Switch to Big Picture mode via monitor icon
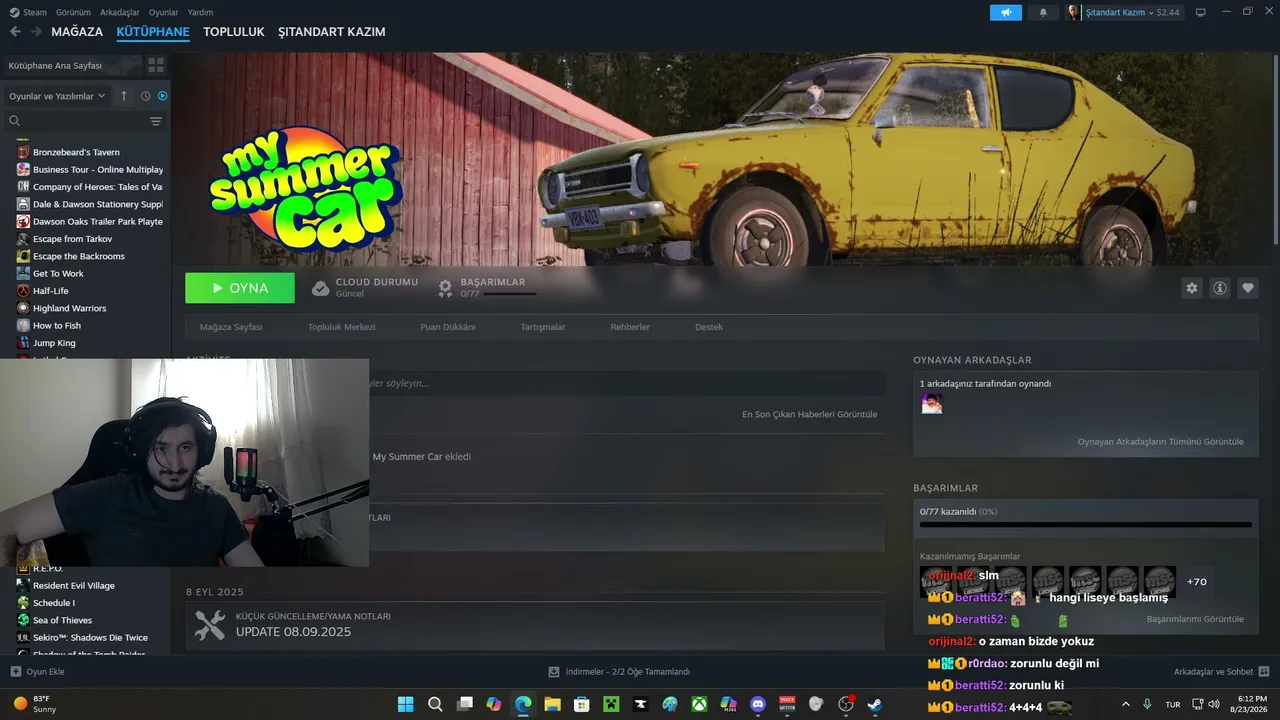Image resolution: width=1280 pixels, height=720 pixels. click(1201, 12)
